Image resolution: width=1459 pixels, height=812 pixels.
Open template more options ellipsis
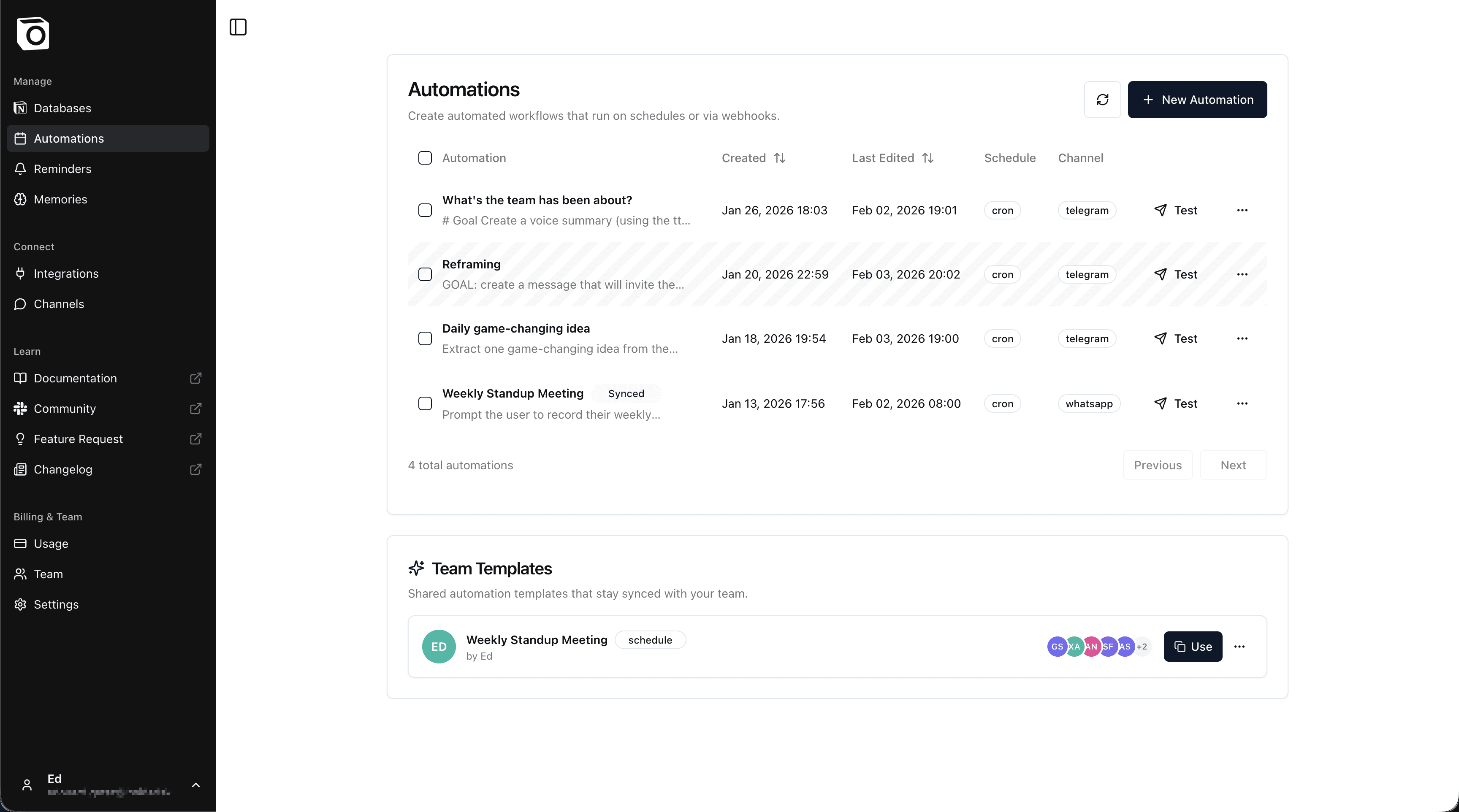click(1239, 647)
